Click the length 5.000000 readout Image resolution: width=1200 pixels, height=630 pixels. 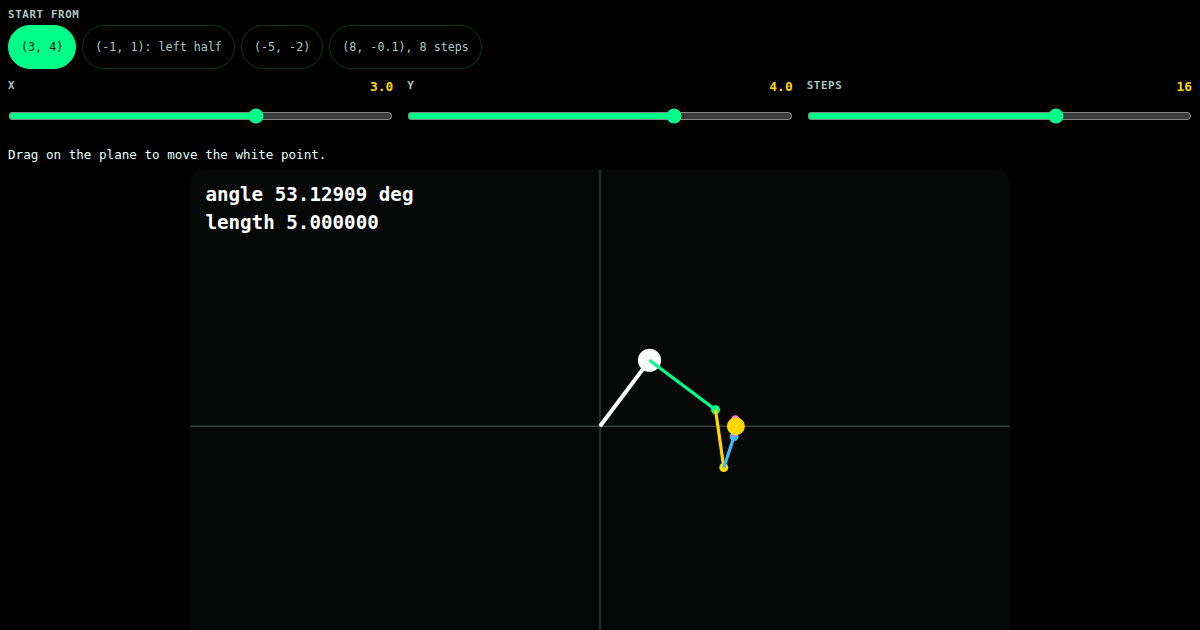[x=292, y=222]
